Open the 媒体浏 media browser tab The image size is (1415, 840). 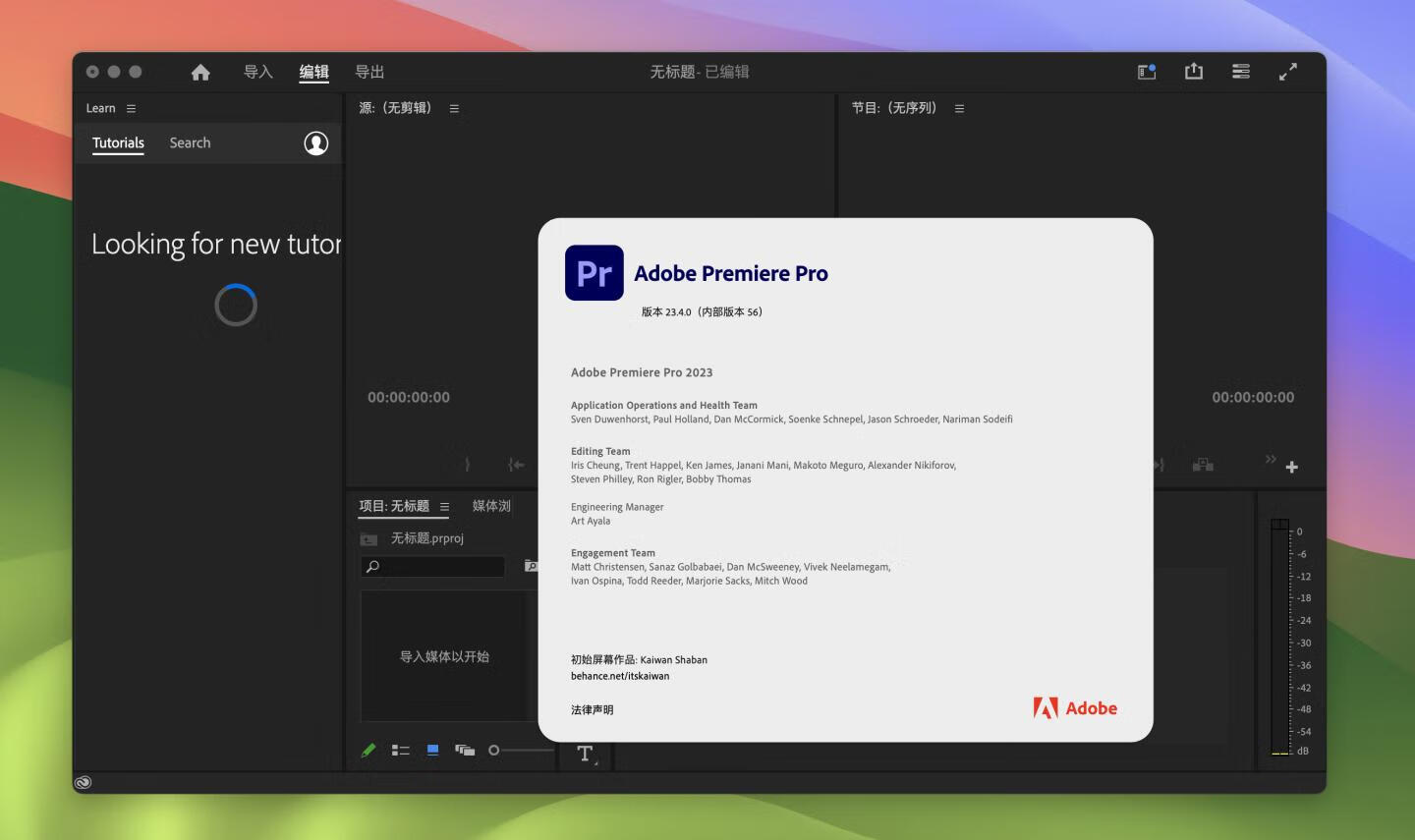pos(491,506)
